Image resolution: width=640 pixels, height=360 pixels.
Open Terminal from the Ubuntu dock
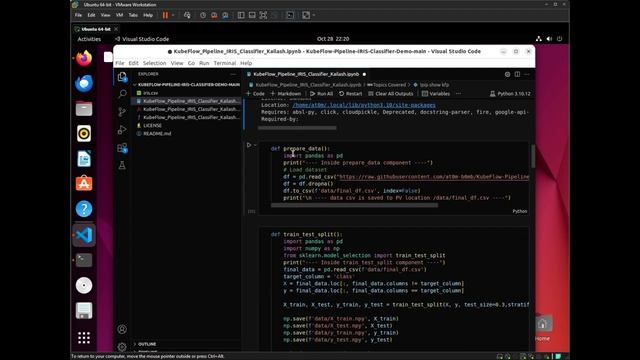tap(84, 260)
